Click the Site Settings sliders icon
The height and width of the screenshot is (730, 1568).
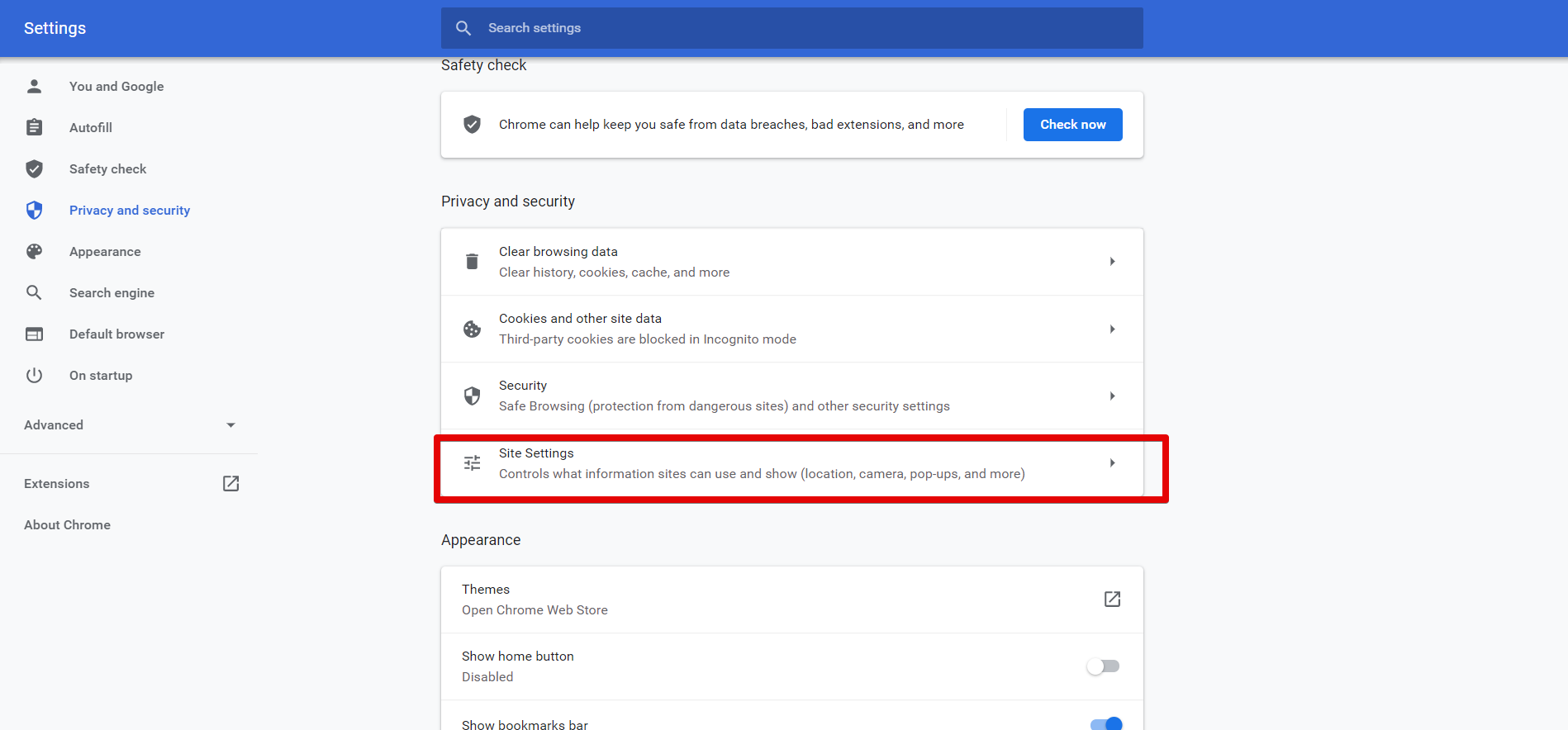(x=472, y=463)
